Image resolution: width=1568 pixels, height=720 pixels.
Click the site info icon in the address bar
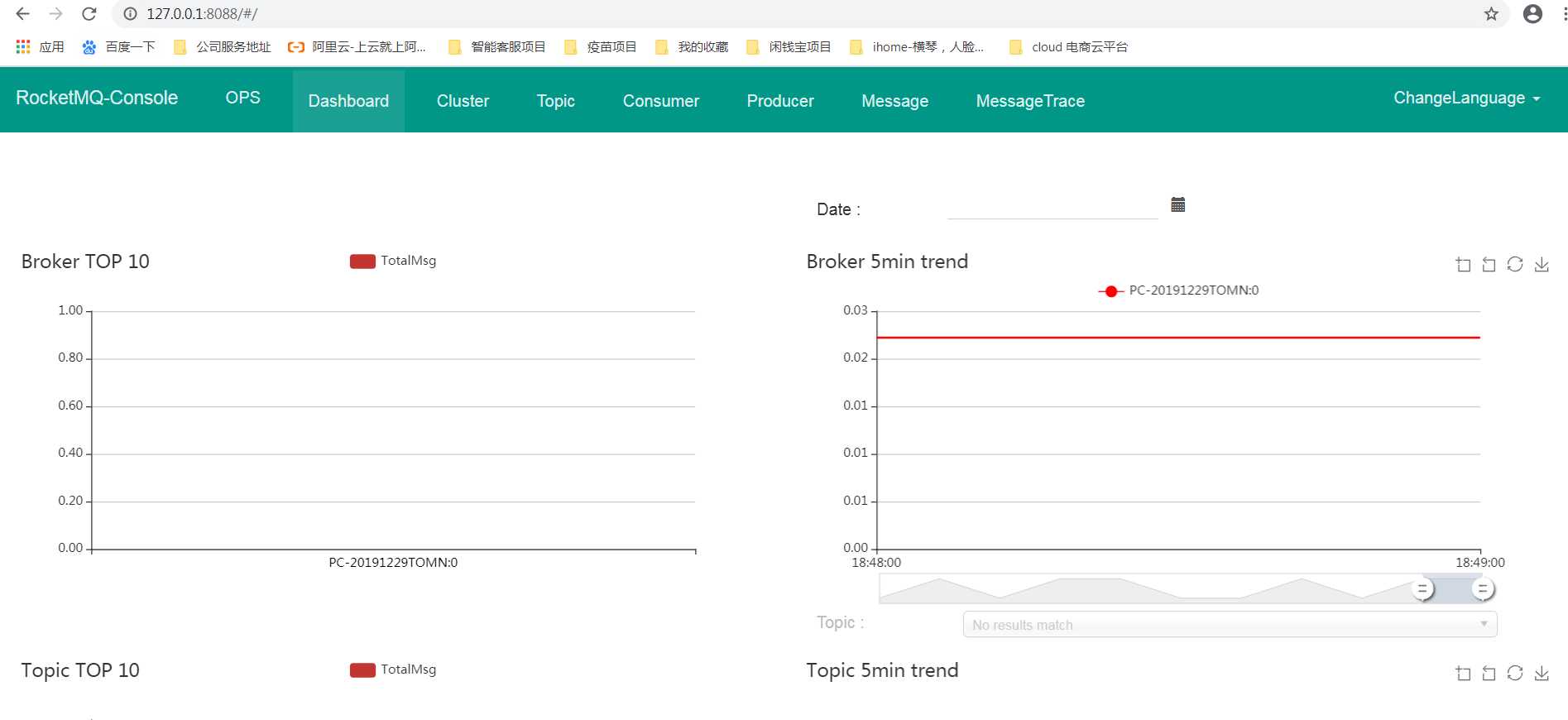click(130, 14)
